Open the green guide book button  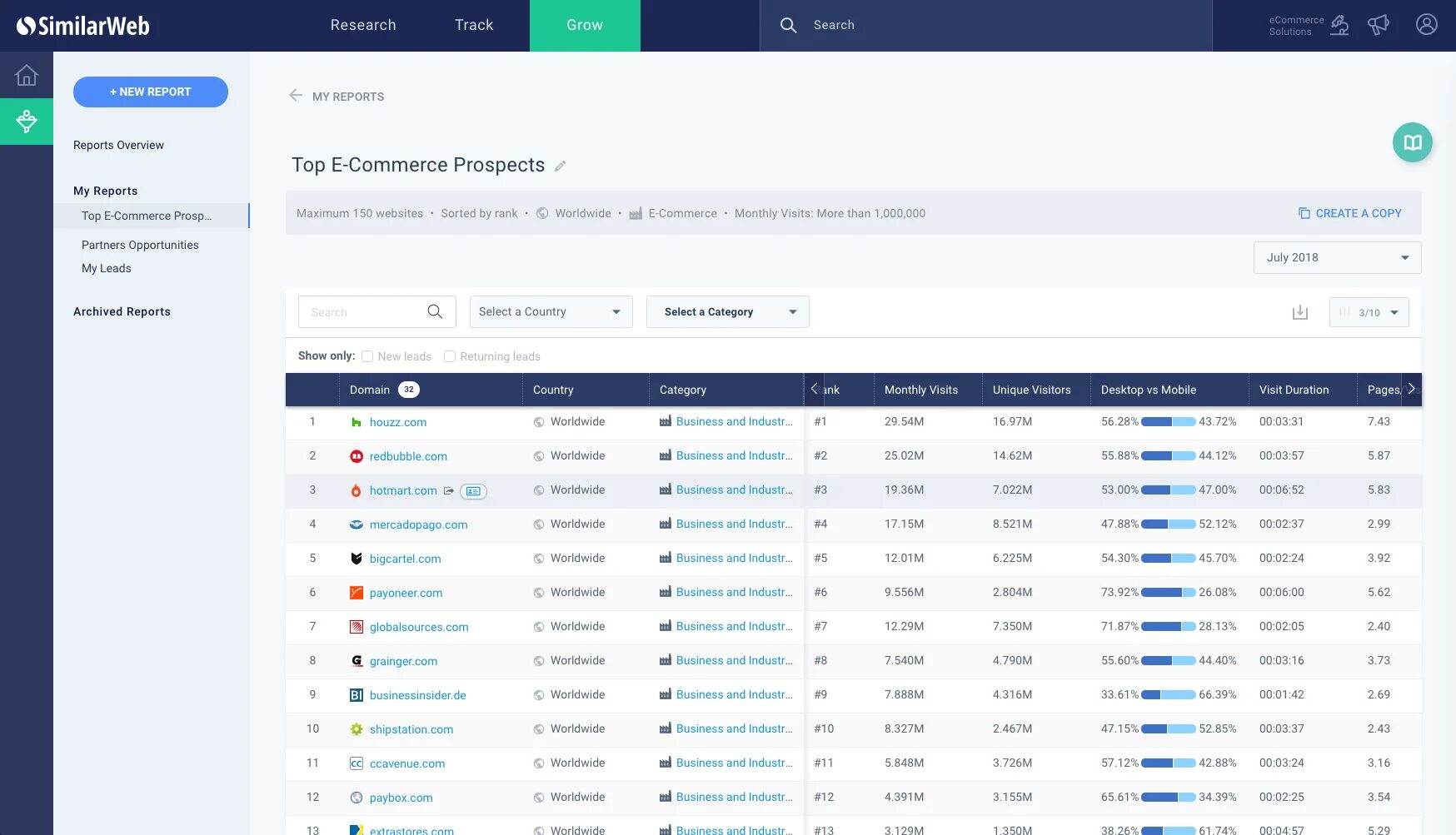[1413, 142]
